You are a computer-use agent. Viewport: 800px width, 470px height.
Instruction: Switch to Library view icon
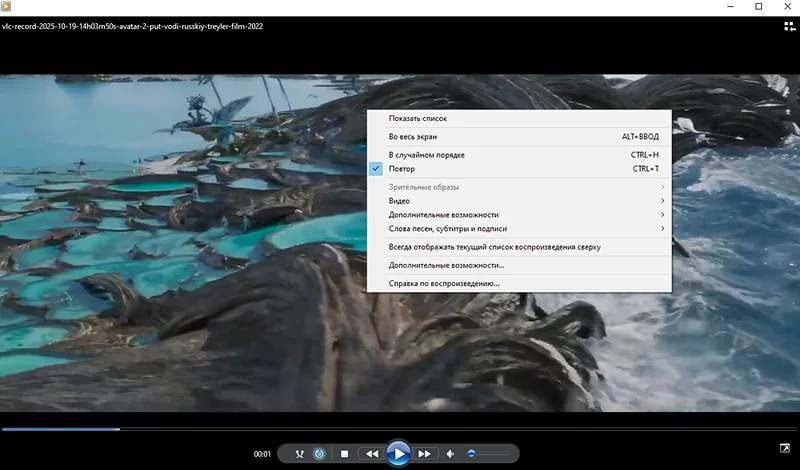tap(789, 27)
